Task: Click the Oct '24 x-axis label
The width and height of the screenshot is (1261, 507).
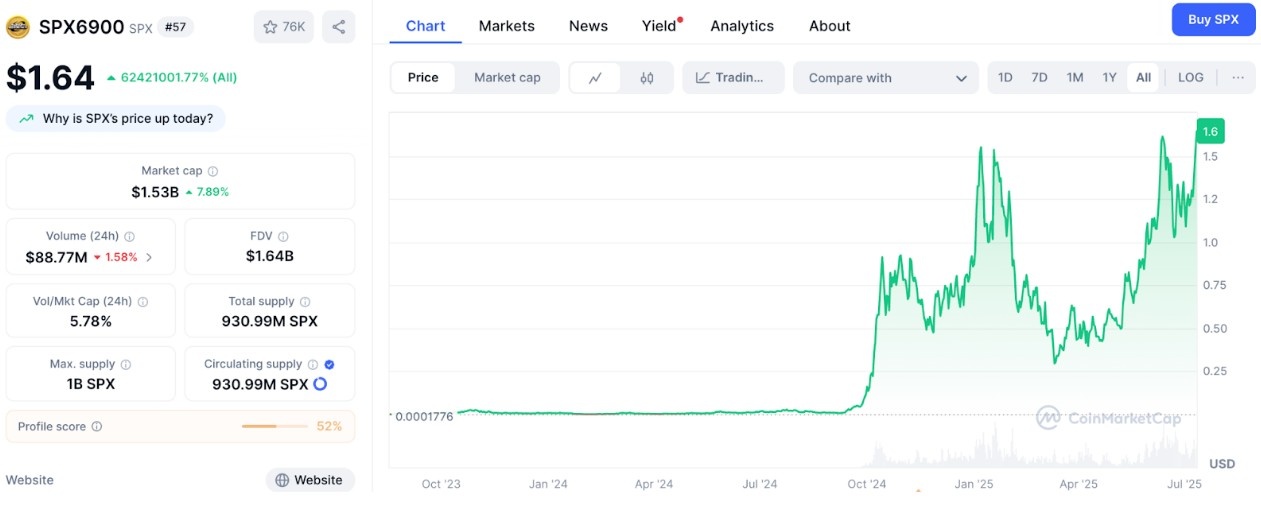Action: point(866,484)
